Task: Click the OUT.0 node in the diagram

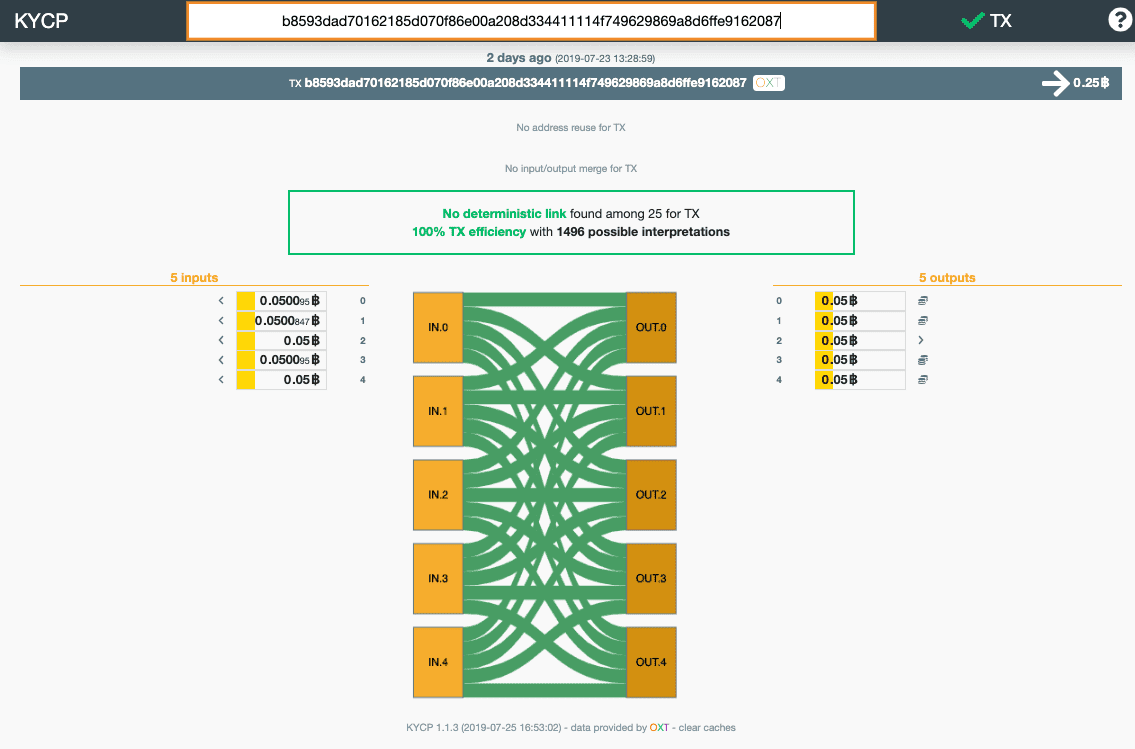Action: click(651, 327)
